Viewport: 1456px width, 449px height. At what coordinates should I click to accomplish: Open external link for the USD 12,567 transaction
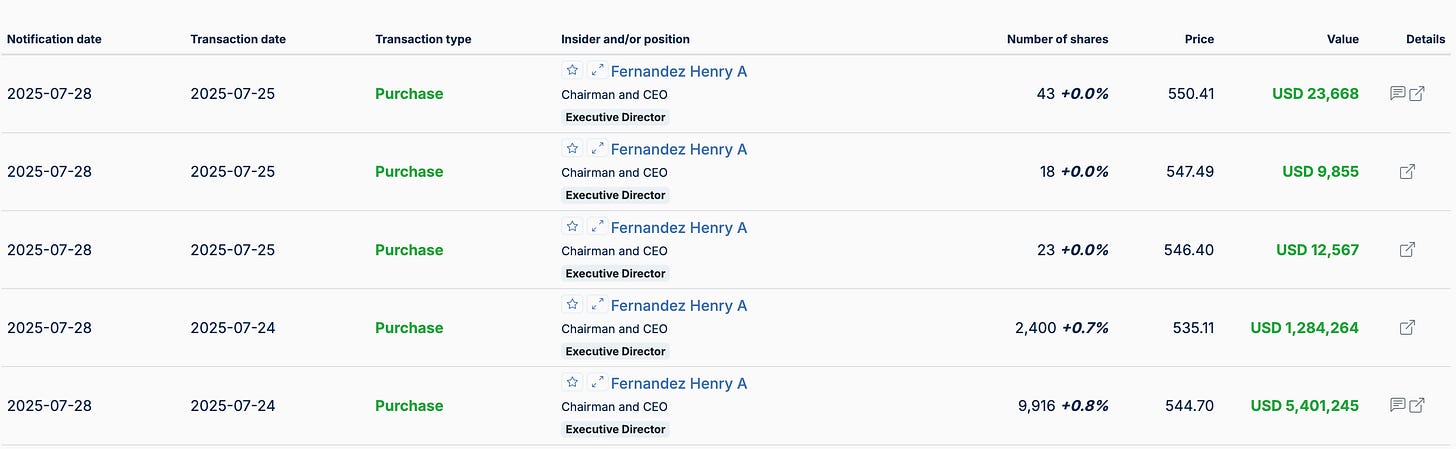(1407, 250)
